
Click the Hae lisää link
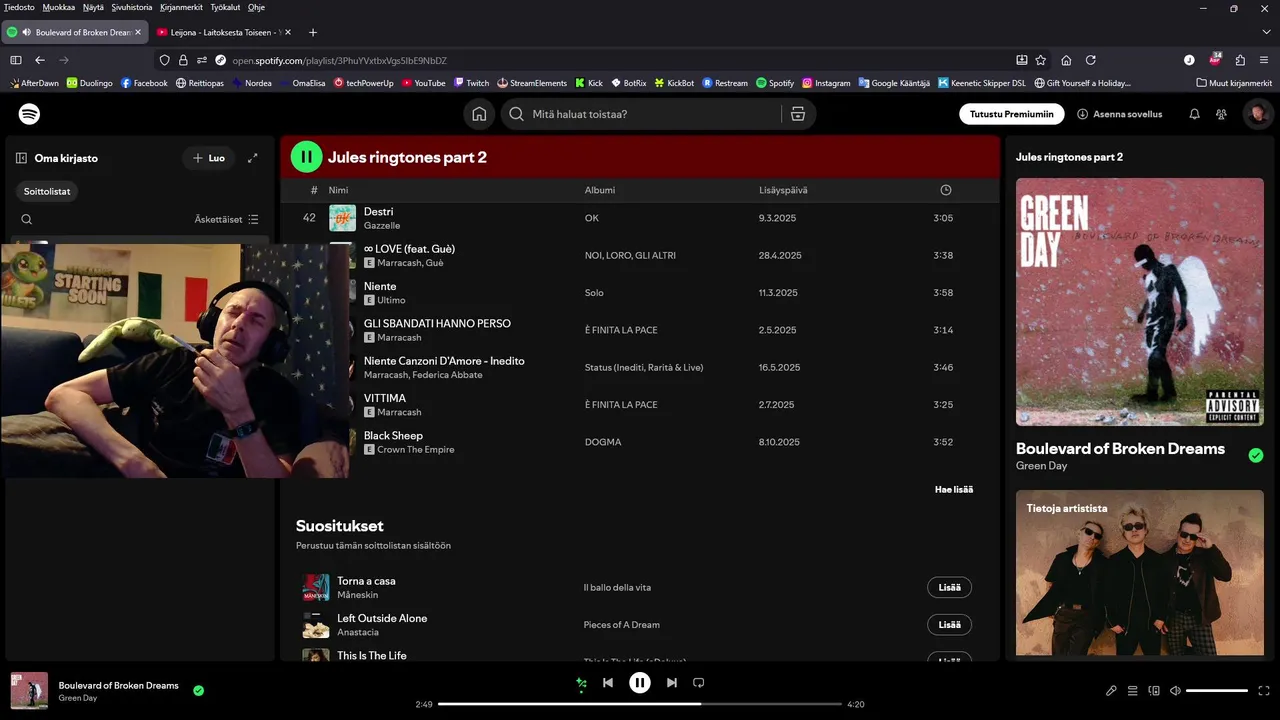954,489
